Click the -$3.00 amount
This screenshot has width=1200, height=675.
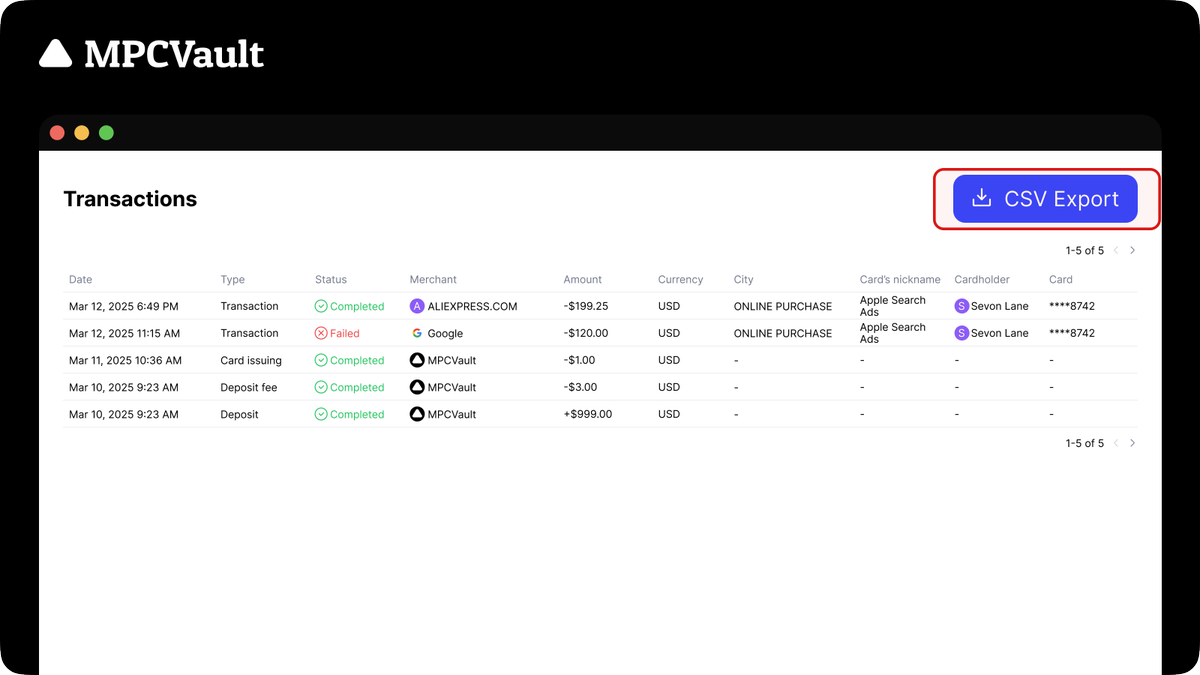[x=580, y=387]
